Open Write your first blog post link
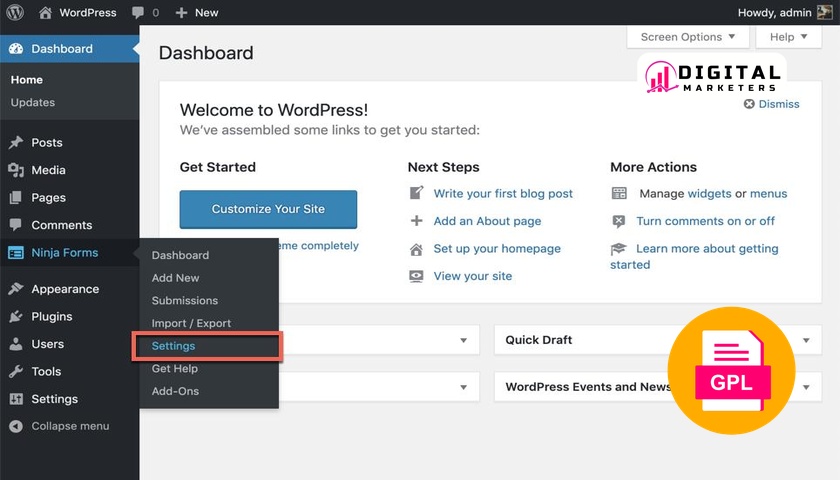Image resolution: width=840 pixels, height=480 pixels. [503, 193]
